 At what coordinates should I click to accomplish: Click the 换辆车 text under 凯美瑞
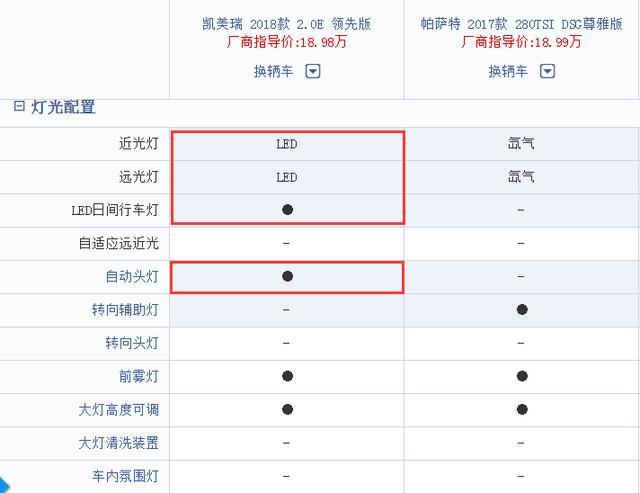(x=273, y=71)
